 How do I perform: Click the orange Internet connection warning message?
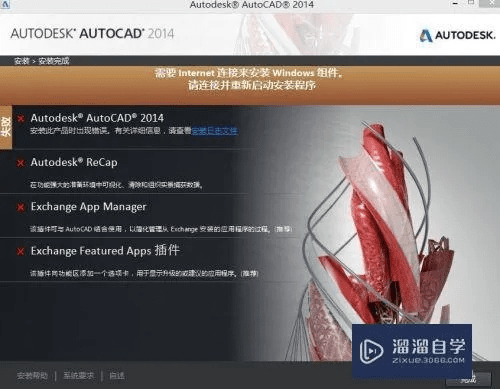click(250, 79)
